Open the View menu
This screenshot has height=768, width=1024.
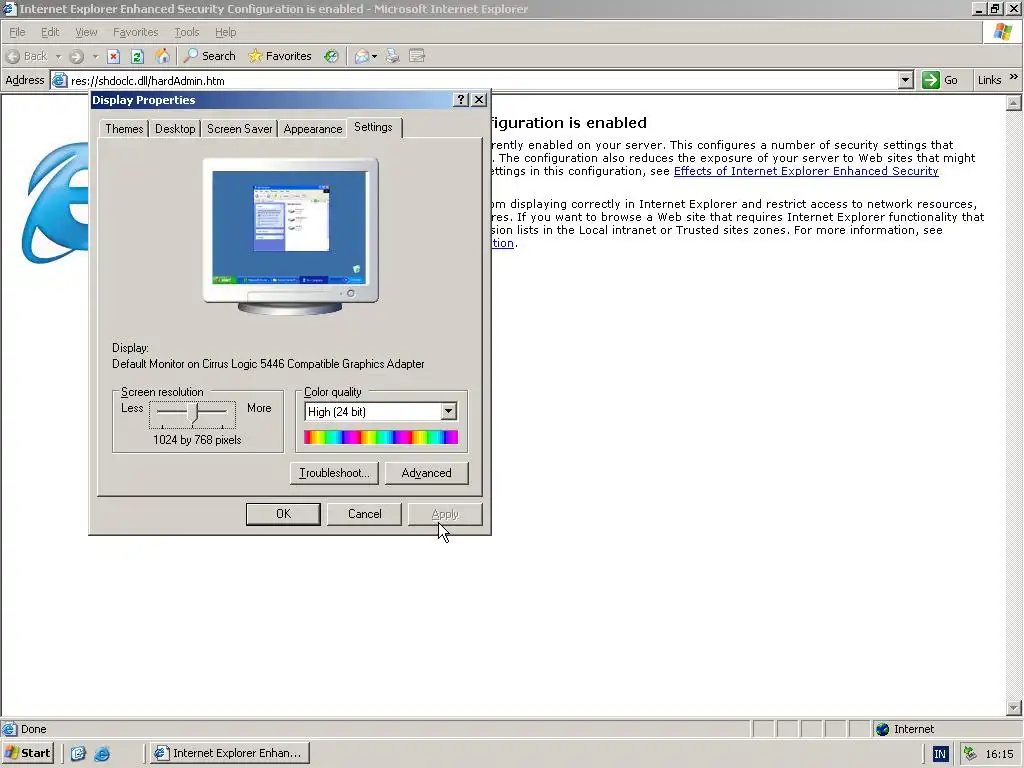click(86, 32)
